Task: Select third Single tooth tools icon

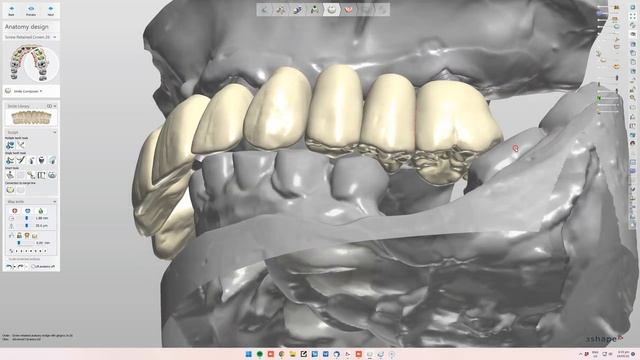Action: tap(31, 160)
